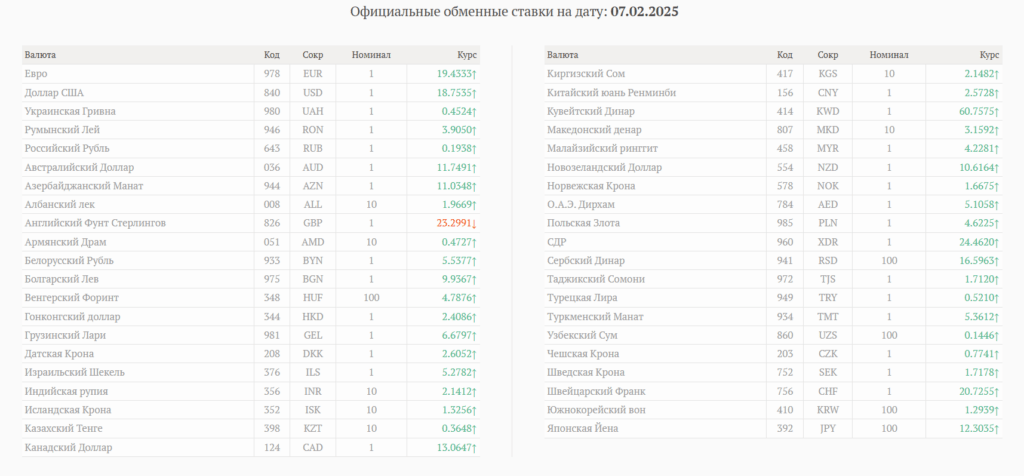Select the Чешская Крона rate 0.7741
This screenshot has height=476, width=1024.
(982, 353)
